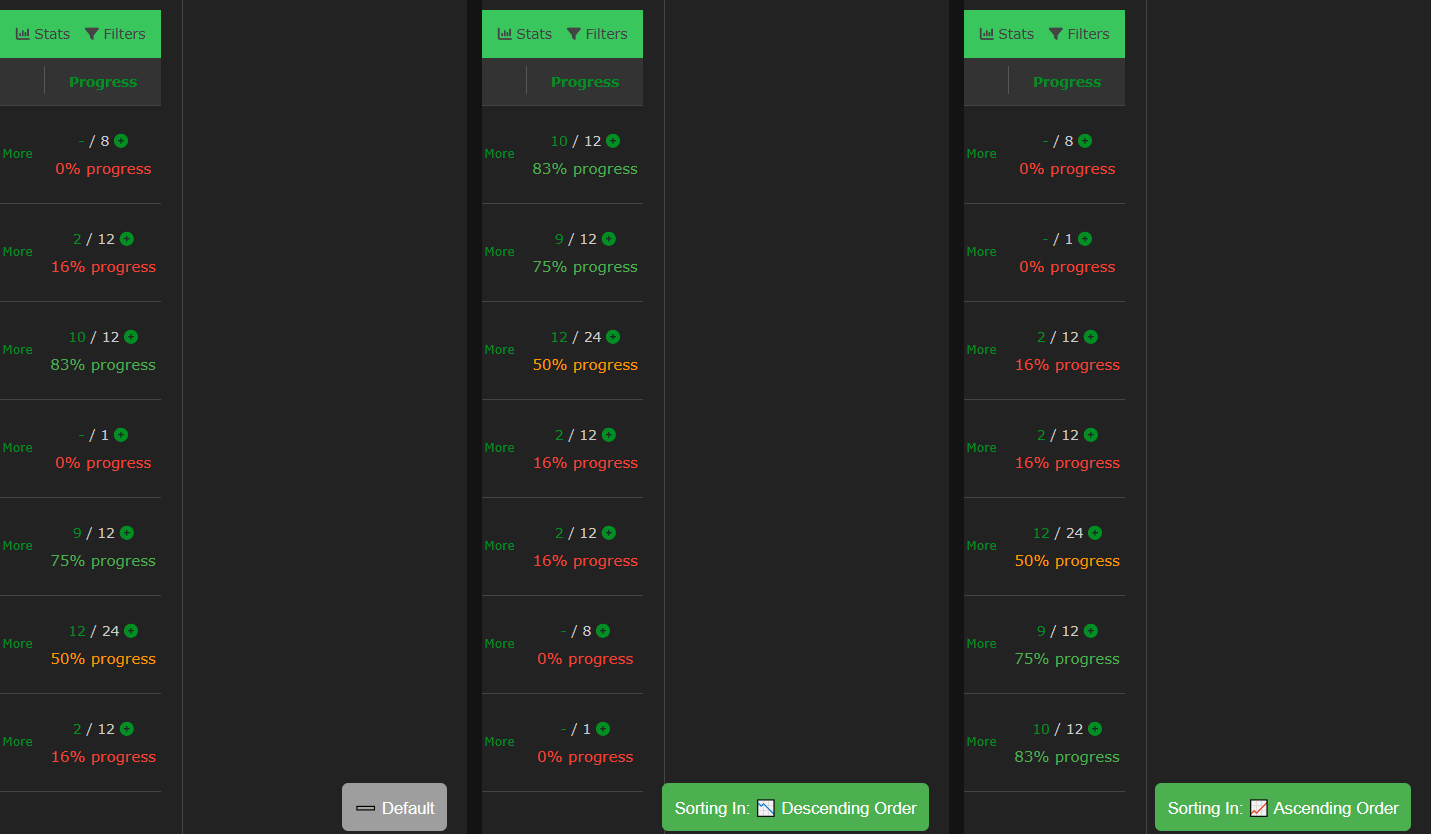
Task: Click plus icon beside 9 / 12 in Ascending-sorted panel
Action: coord(1091,631)
